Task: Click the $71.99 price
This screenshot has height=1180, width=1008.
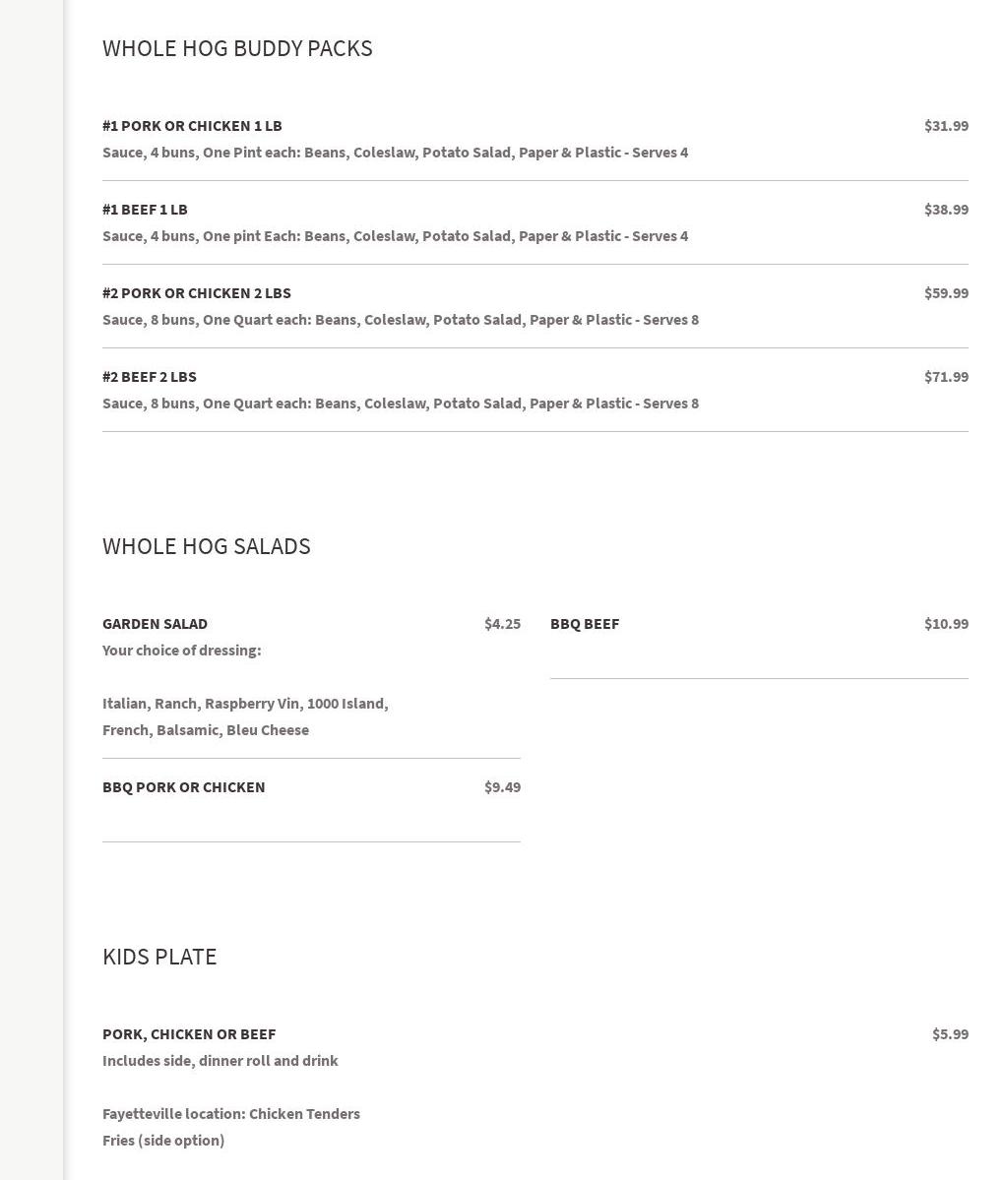Action: 945,377
